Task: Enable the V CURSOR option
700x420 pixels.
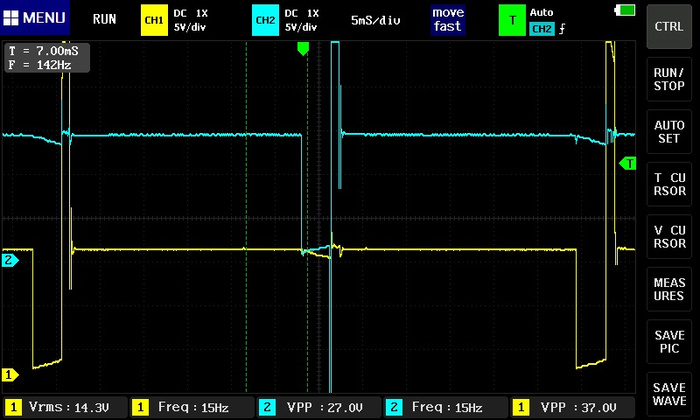Action: [x=669, y=234]
